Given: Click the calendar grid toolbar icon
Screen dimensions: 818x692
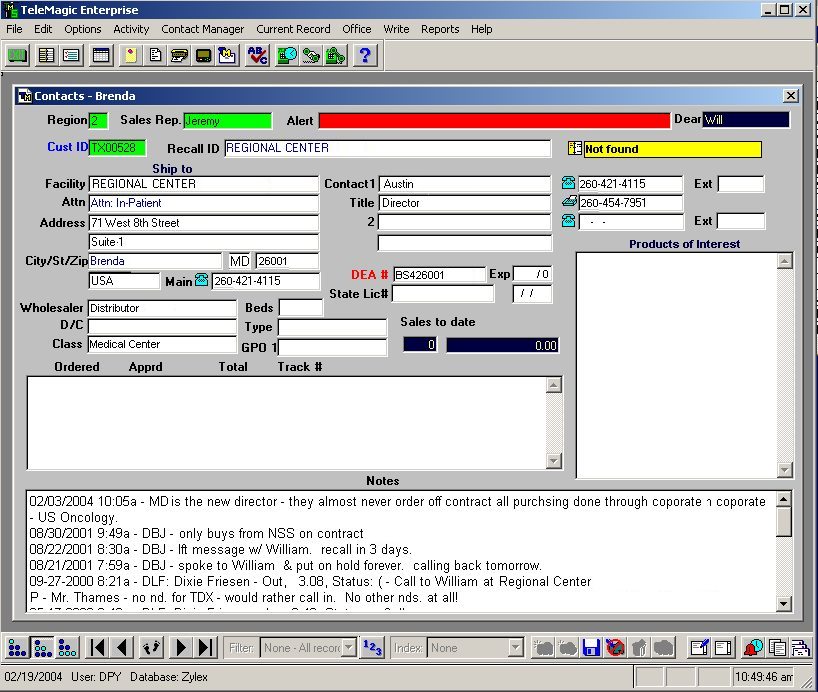Looking at the screenshot, I should point(100,55).
